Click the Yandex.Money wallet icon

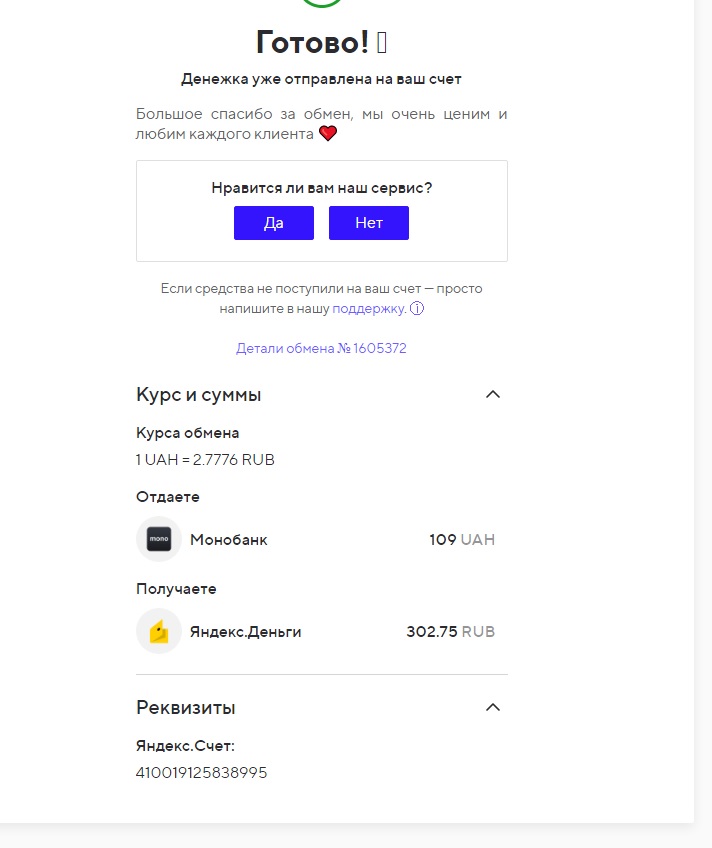click(x=159, y=631)
